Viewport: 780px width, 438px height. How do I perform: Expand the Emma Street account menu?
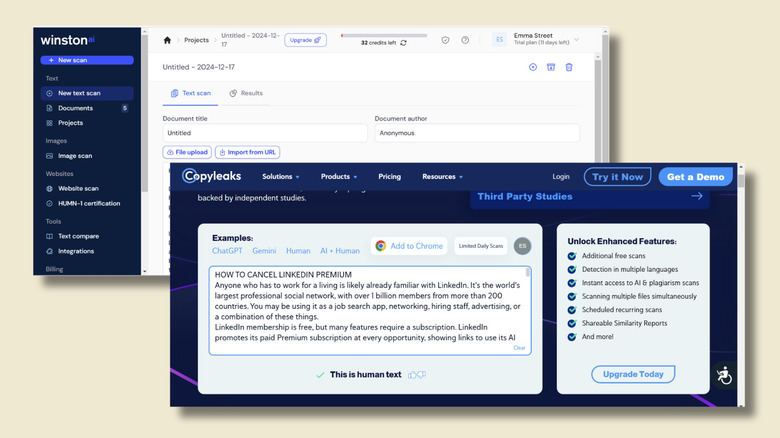pos(576,40)
